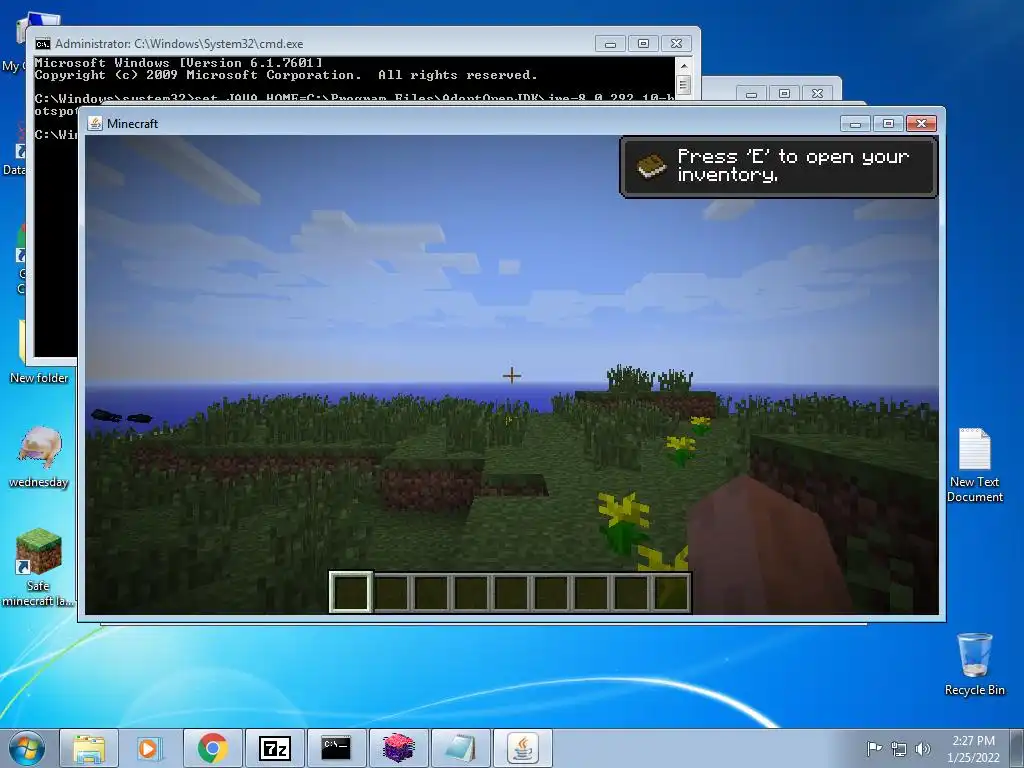Select the New Text Document desktop icon

(974, 465)
